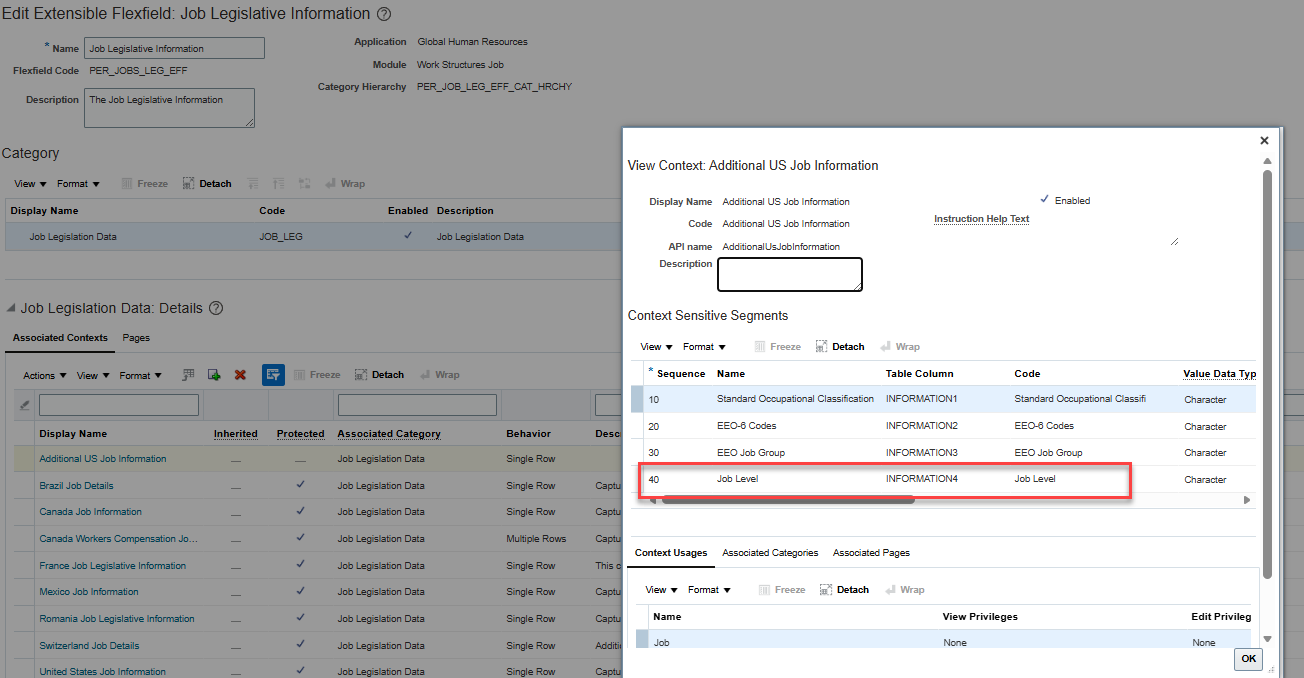Click Protected checkmark for Switzerland Job Details
The image size is (1304, 678).
coord(300,645)
